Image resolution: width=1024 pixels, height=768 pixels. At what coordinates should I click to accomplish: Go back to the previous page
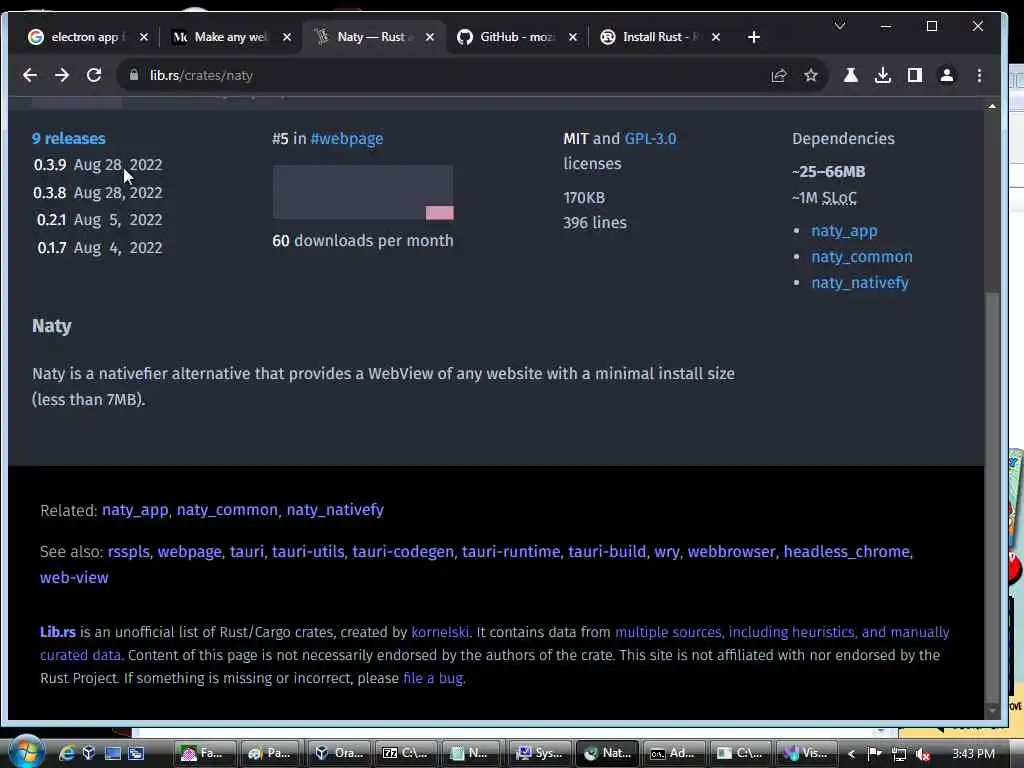point(30,75)
